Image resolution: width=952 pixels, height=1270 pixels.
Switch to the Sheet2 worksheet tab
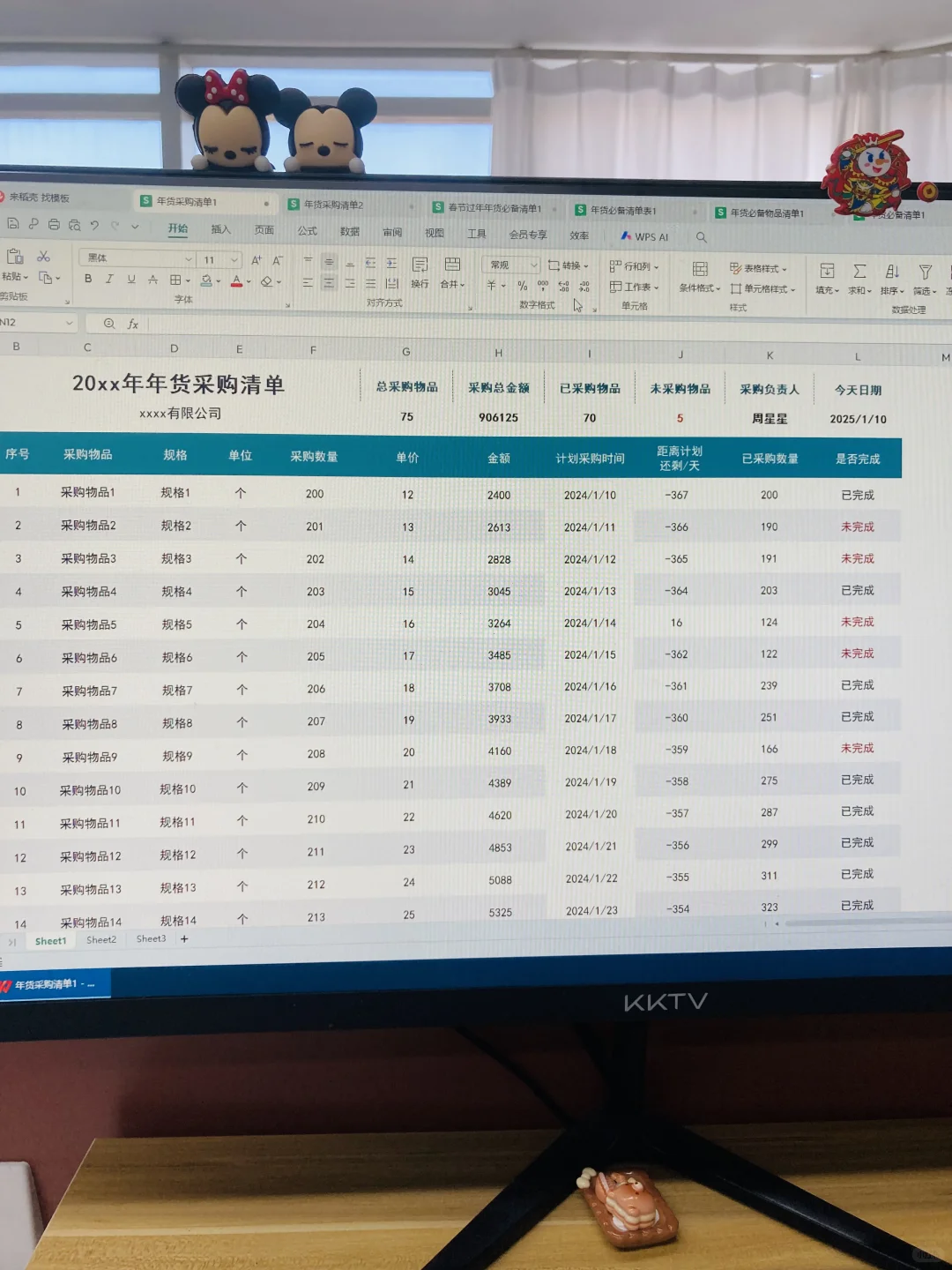(101, 939)
